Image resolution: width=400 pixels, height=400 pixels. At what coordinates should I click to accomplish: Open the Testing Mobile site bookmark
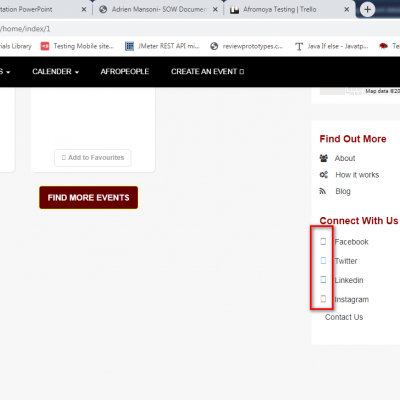[x=77, y=46]
